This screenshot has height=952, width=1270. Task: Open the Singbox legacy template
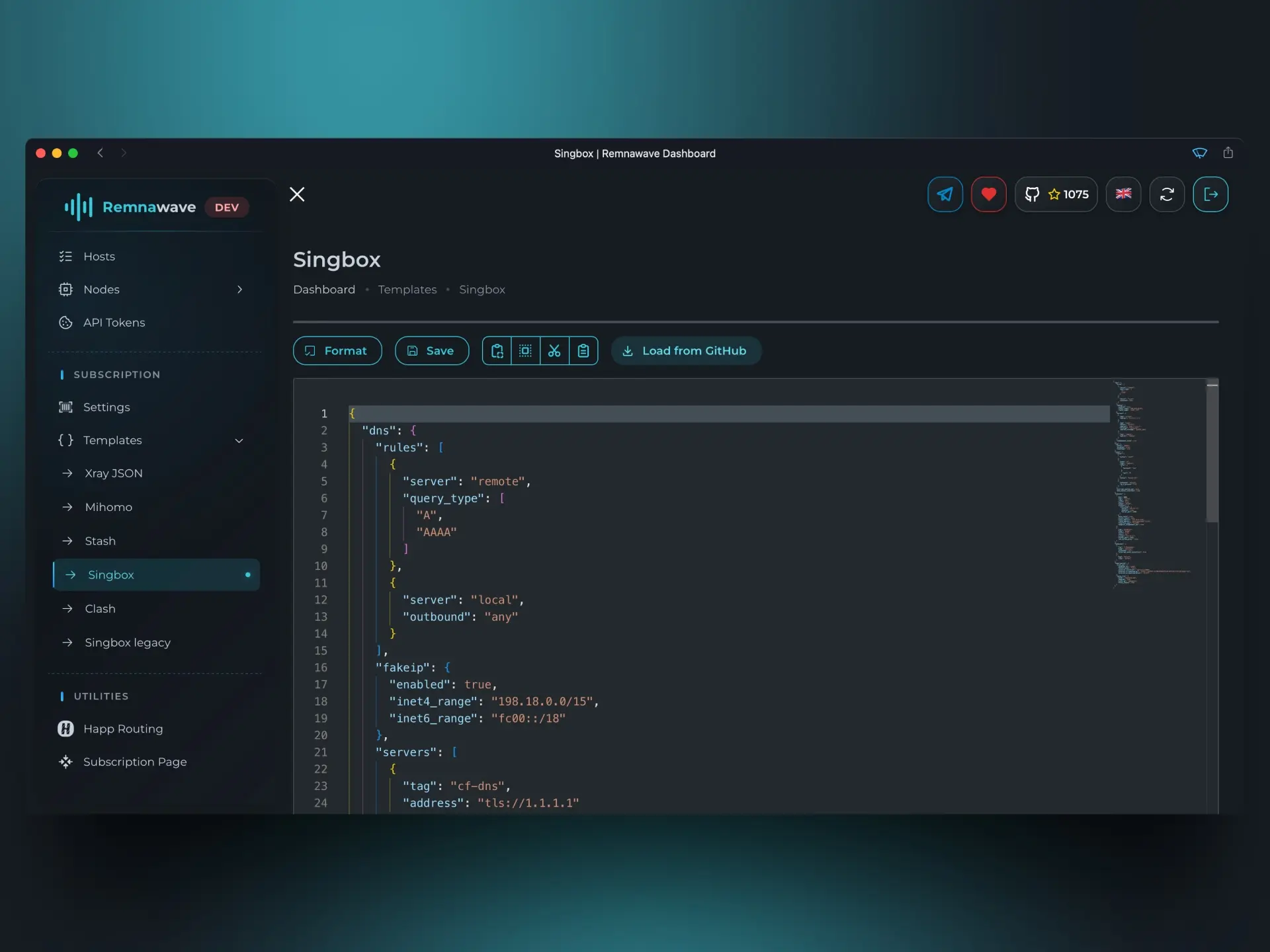click(x=155, y=643)
